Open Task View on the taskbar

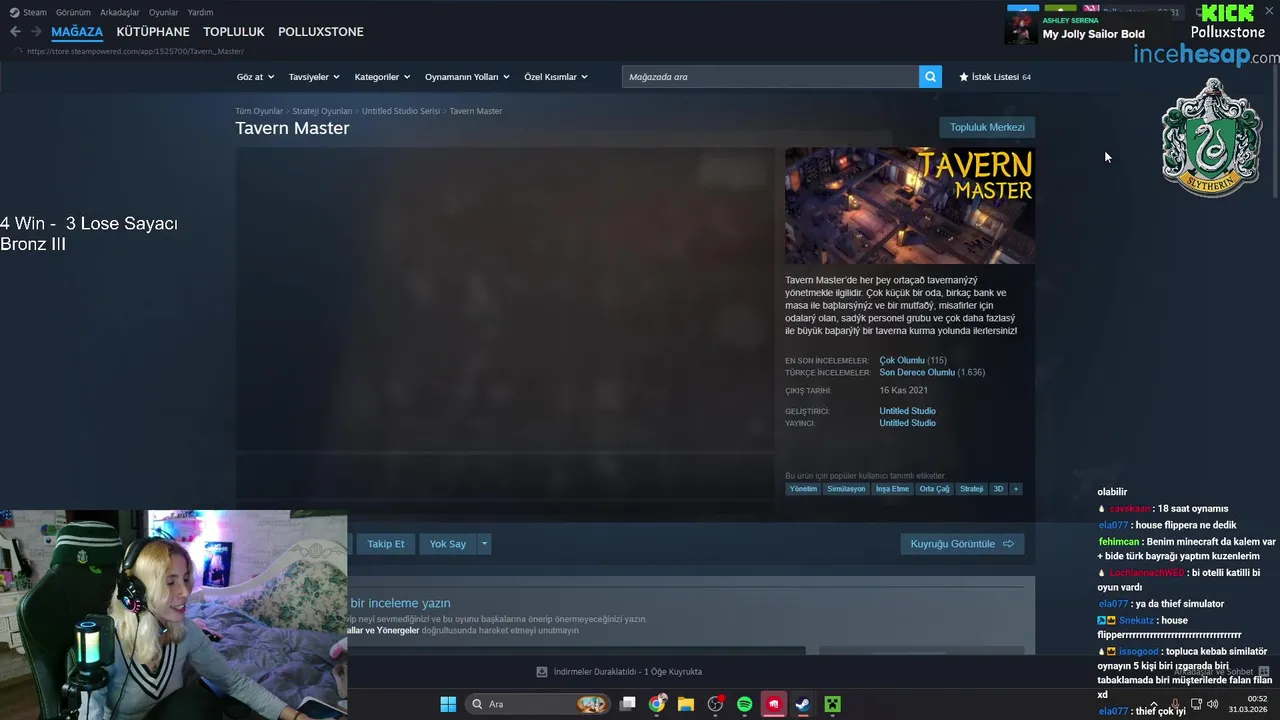[628, 704]
